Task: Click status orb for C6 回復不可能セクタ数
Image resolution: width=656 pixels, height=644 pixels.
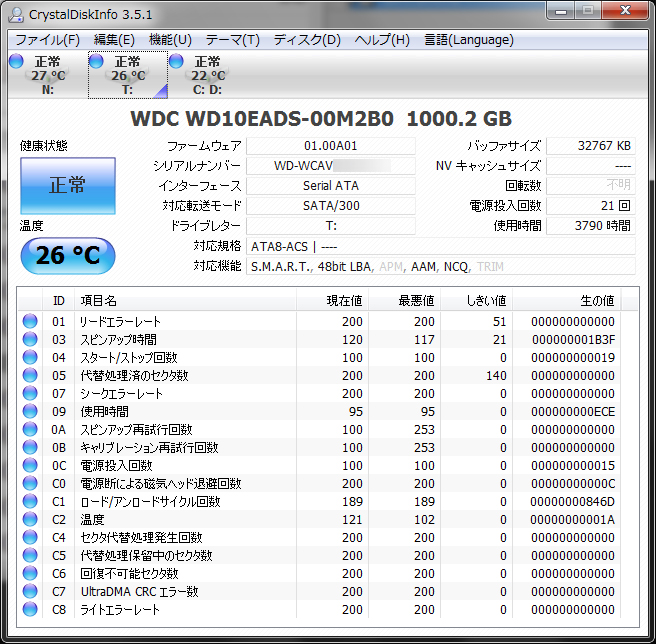Action: click(30, 573)
